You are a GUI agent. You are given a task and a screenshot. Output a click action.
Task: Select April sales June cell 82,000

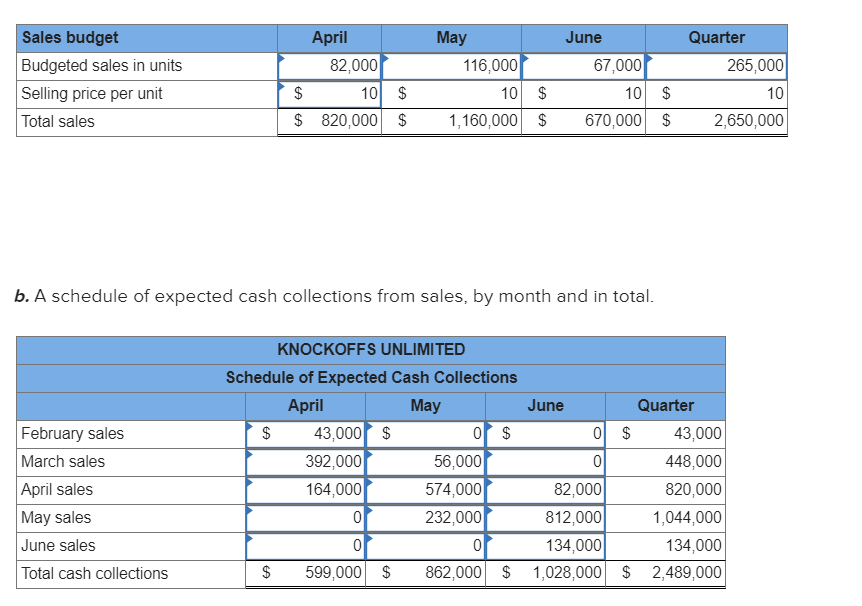[x=545, y=490]
